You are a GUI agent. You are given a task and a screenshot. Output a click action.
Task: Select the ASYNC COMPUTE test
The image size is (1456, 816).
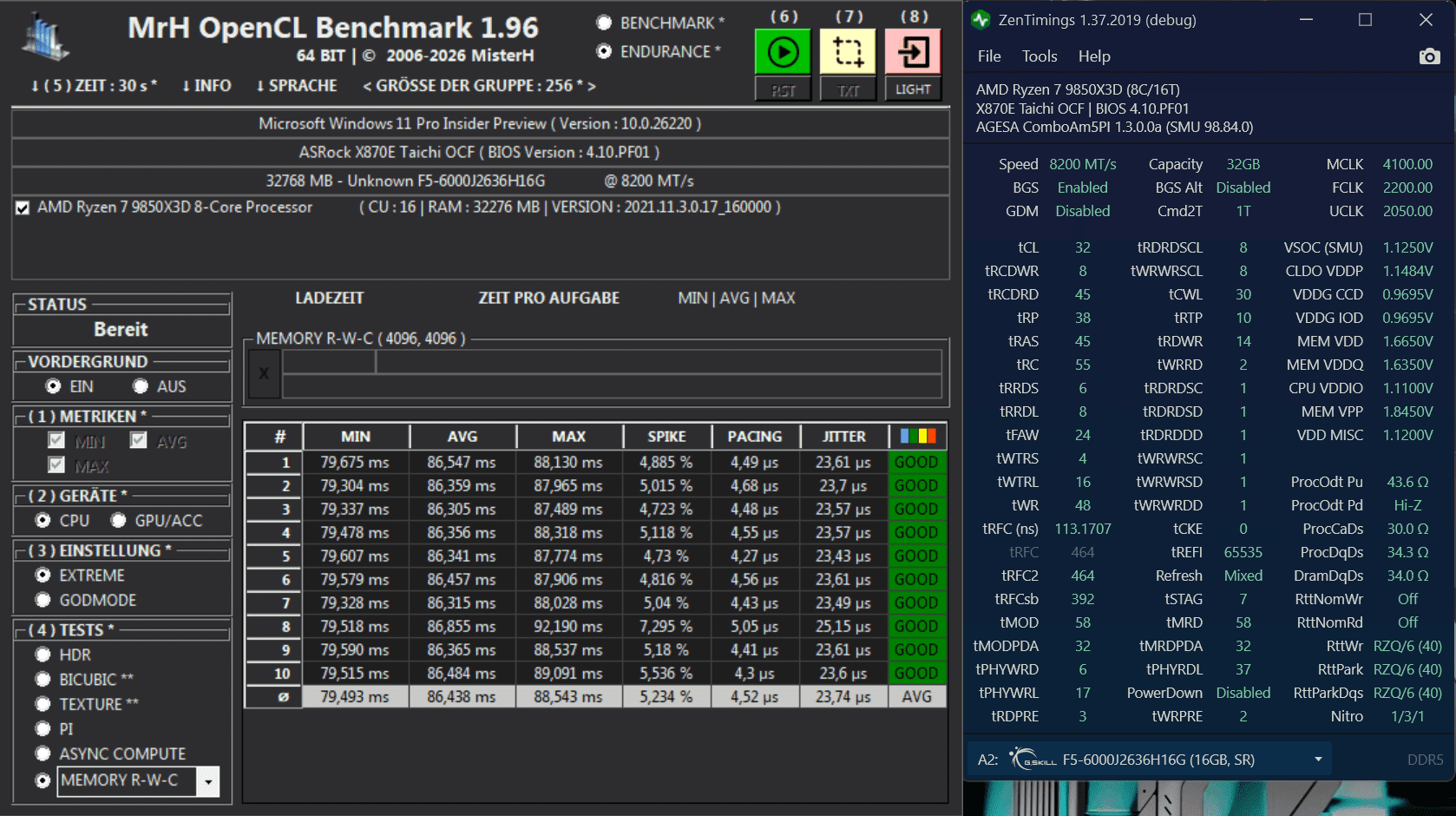pos(43,753)
